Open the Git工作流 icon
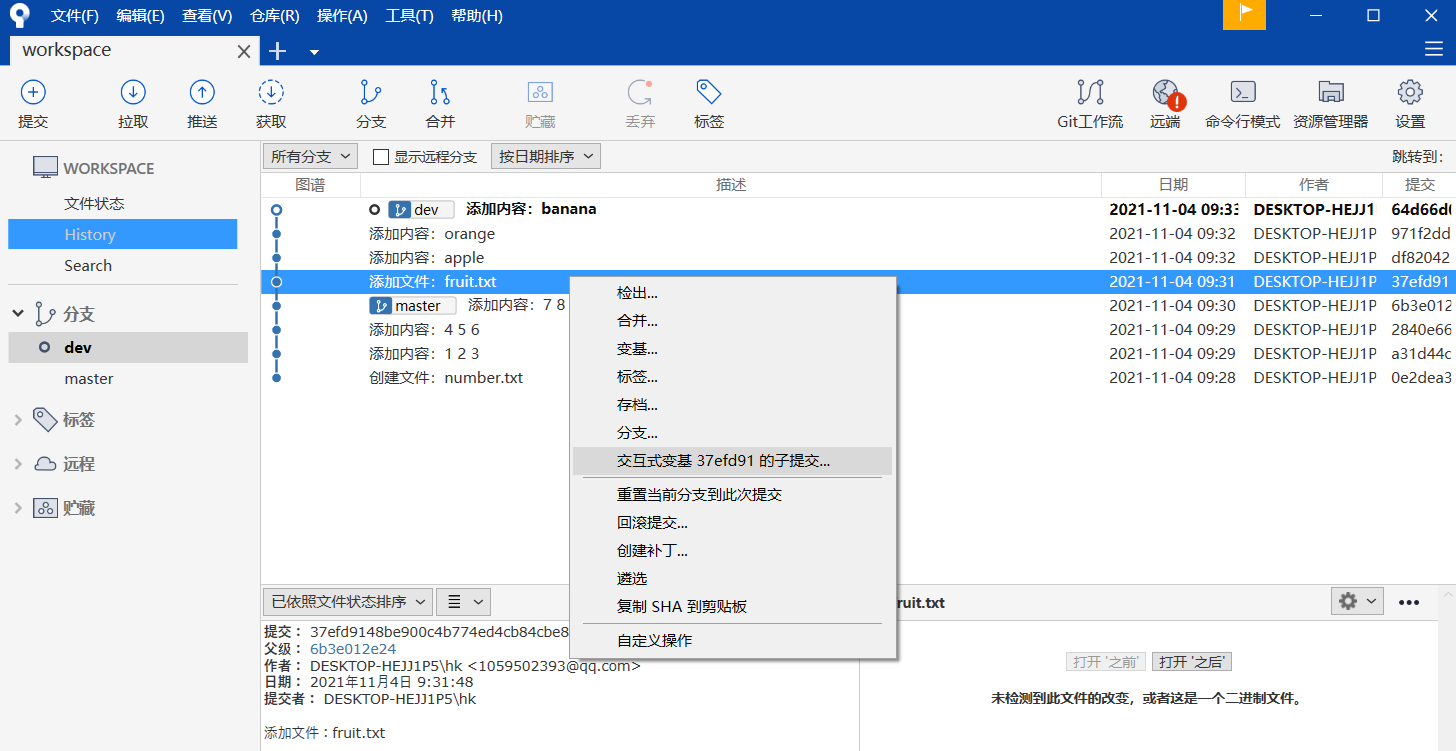Image resolution: width=1456 pixels, height=751 pixels. [1089, 103]
